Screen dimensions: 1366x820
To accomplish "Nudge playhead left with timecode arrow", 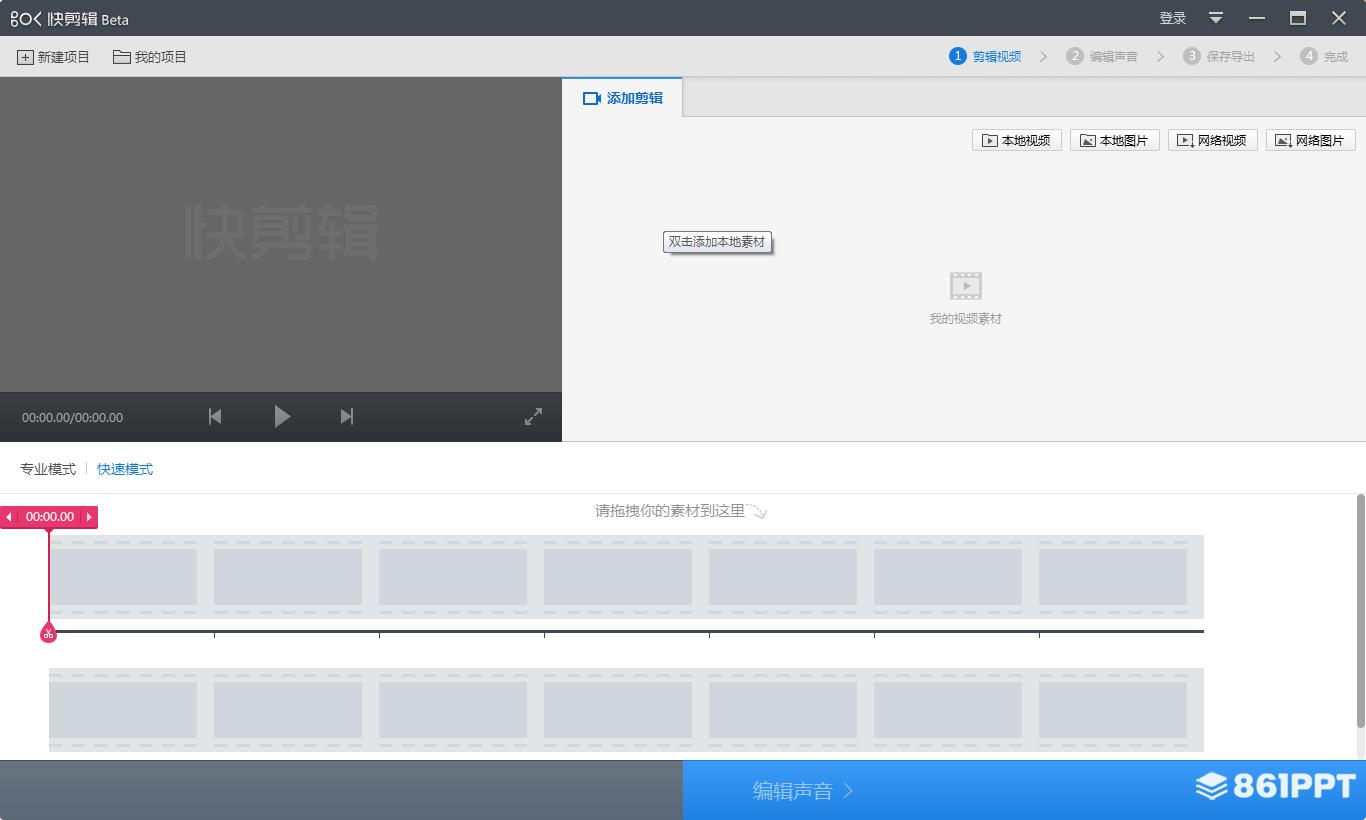I will (x=9, y=517).
